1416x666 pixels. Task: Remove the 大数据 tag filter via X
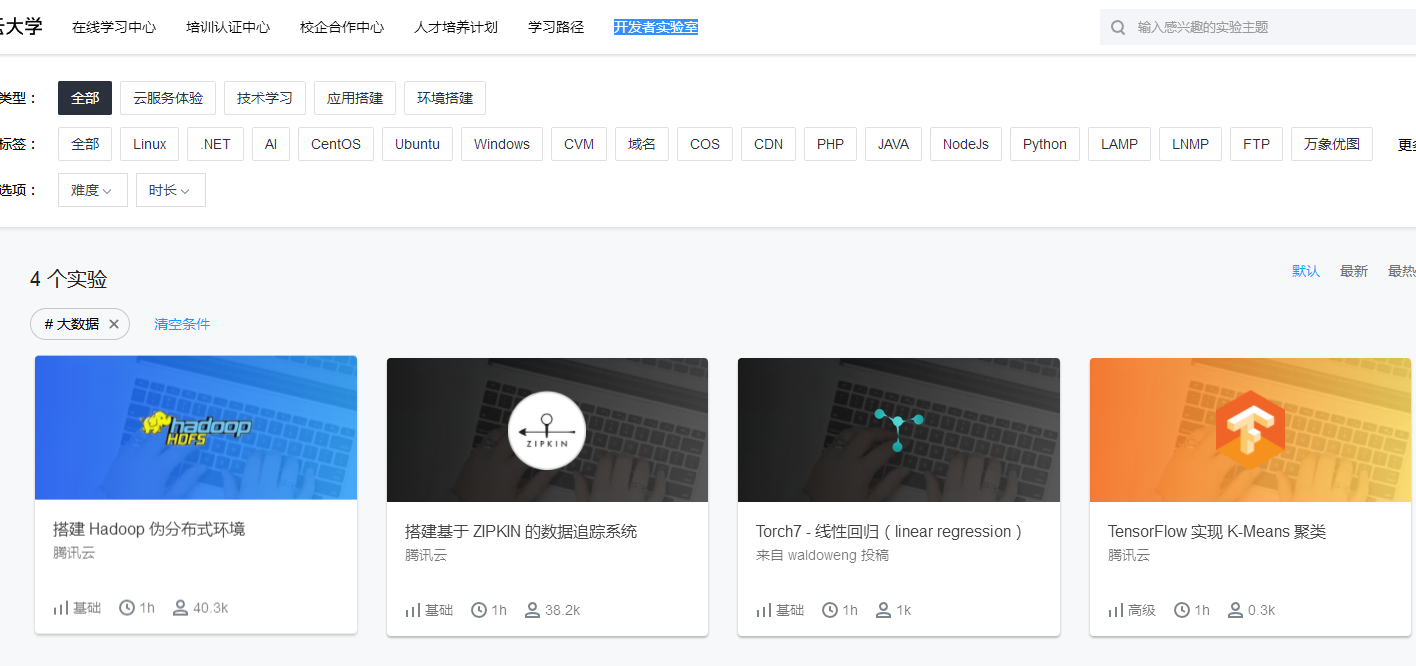(x=114, y=324)
